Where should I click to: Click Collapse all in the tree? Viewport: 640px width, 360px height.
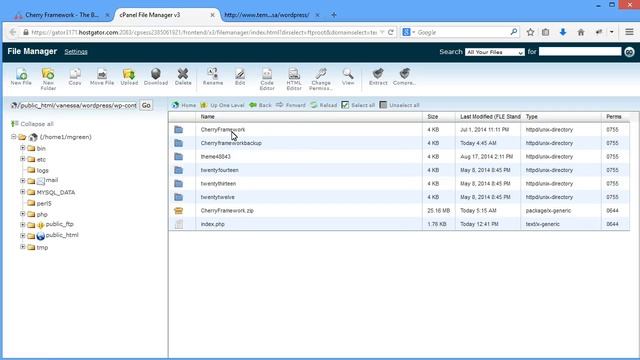pyautogui.click(x=32, y=124)
